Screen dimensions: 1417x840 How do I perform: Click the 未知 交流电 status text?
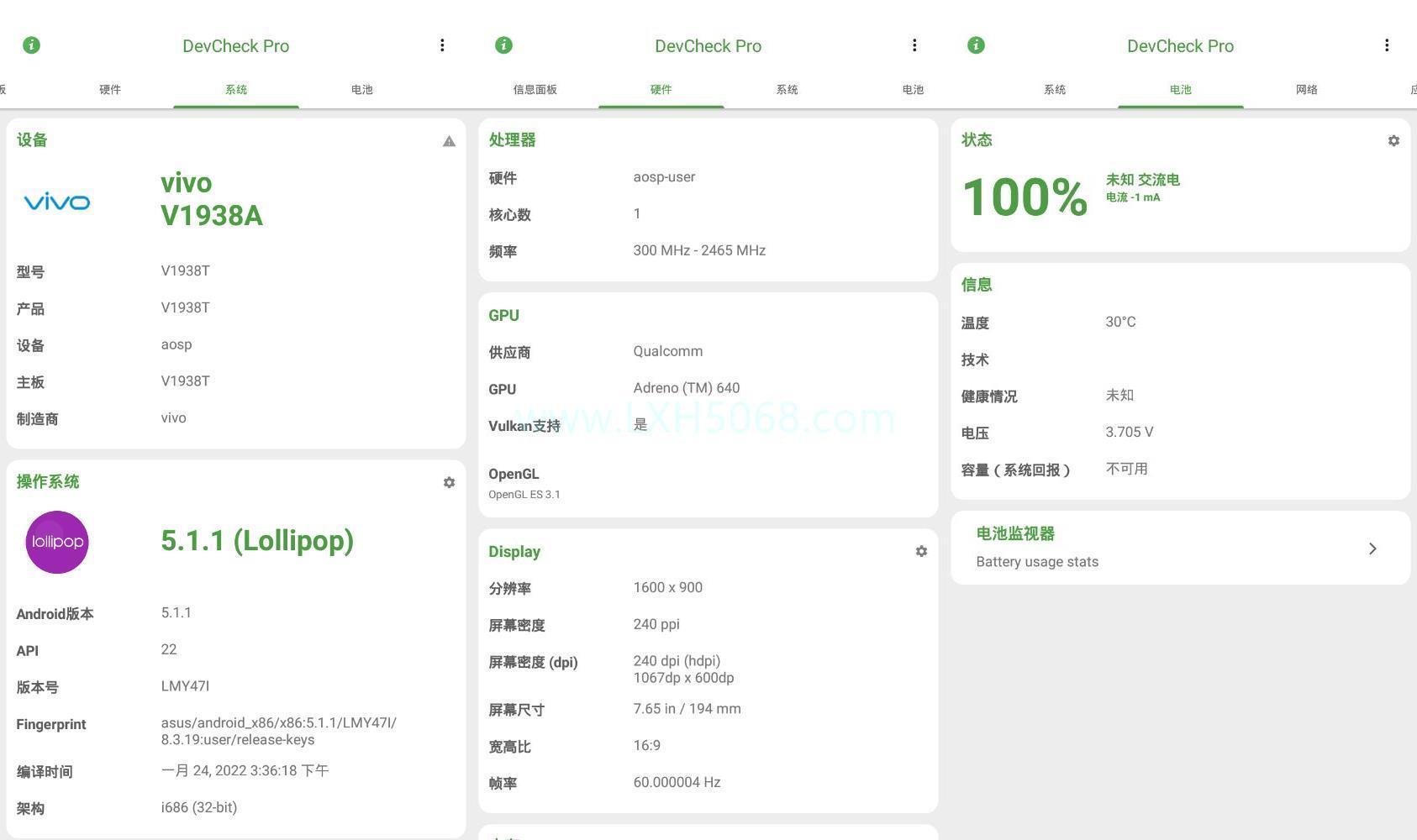click(1143, 180)
